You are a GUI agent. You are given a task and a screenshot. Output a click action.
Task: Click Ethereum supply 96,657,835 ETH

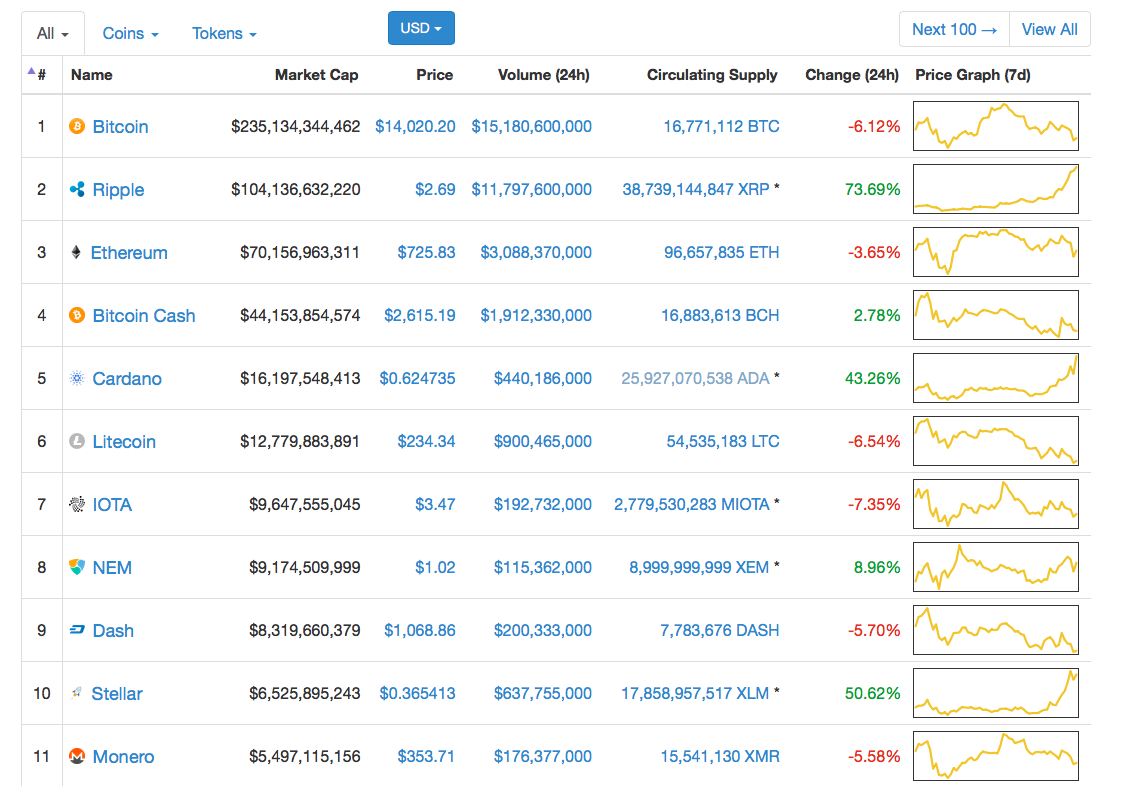[722, 252]
